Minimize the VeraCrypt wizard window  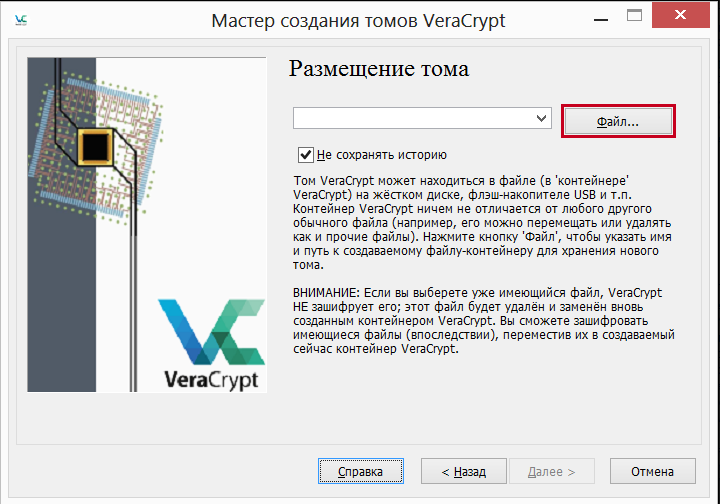(601, 19)
